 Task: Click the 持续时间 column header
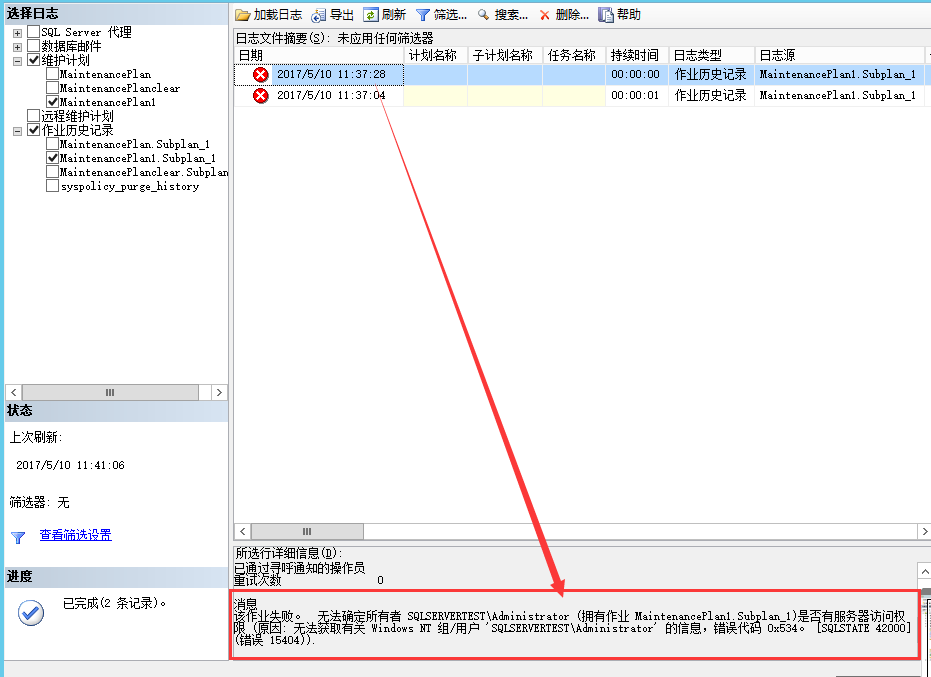(x=637, y=55)
